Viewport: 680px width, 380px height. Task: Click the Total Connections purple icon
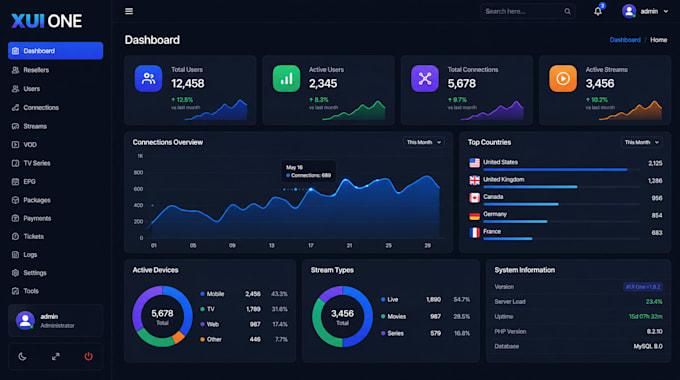425,79
